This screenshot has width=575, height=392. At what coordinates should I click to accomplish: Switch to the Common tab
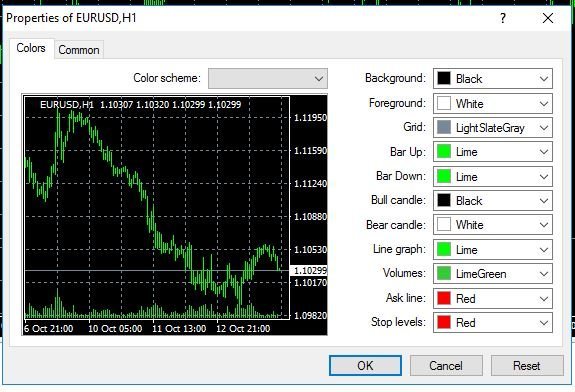pos(79,50)
